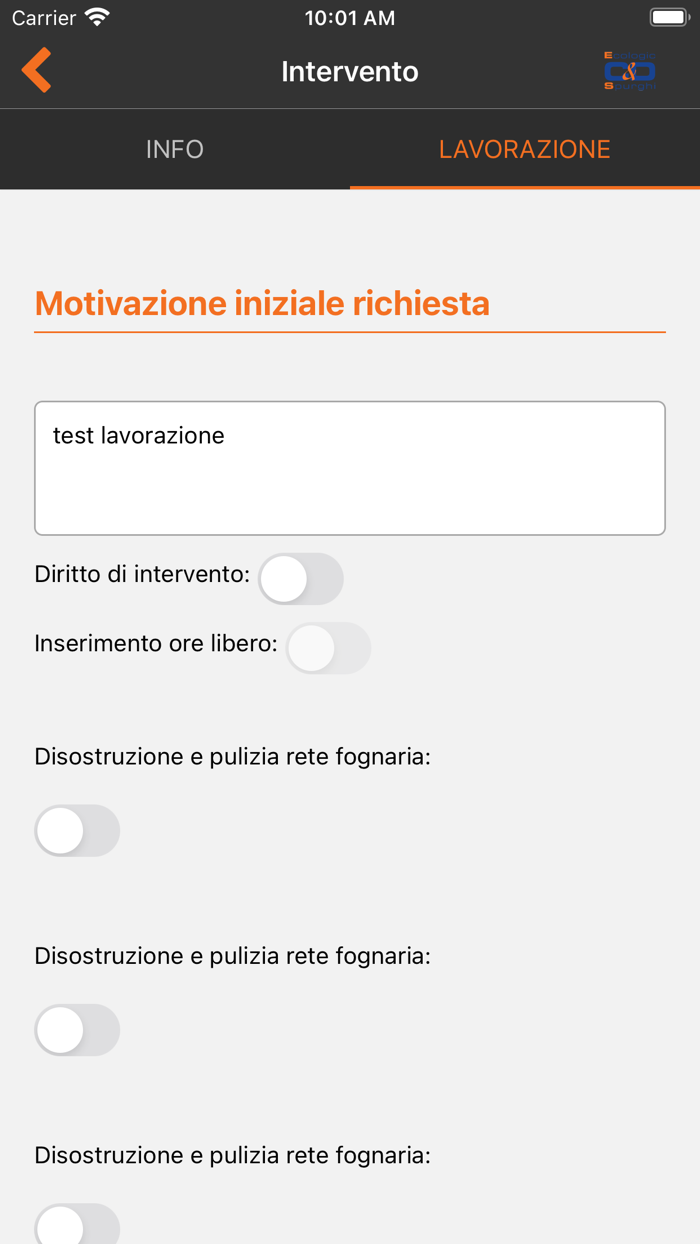Enable the Diritto di intervento switch
This screenshot has width=700, height=1244.
tap(301, 579)
